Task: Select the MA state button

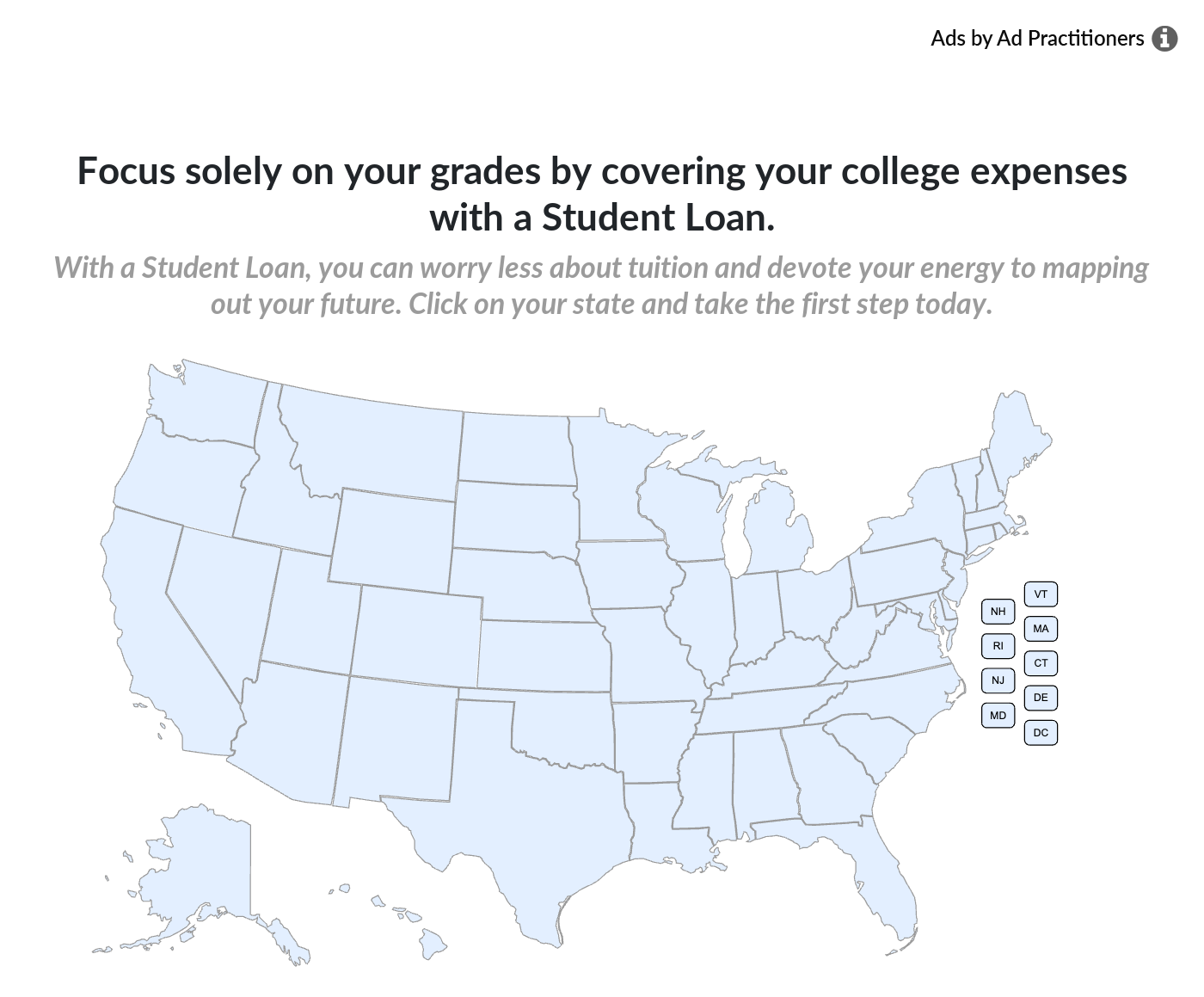Action: (1041, 629)
